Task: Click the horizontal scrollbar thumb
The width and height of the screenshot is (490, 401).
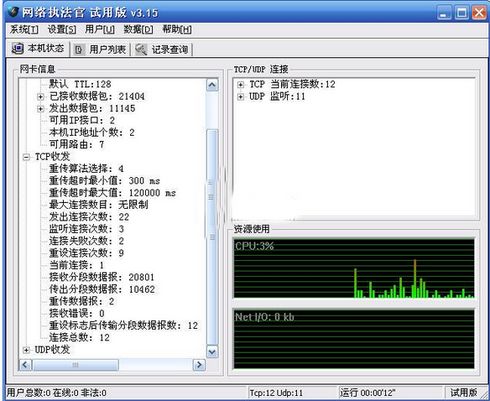Action: click(x=75, y=365)
